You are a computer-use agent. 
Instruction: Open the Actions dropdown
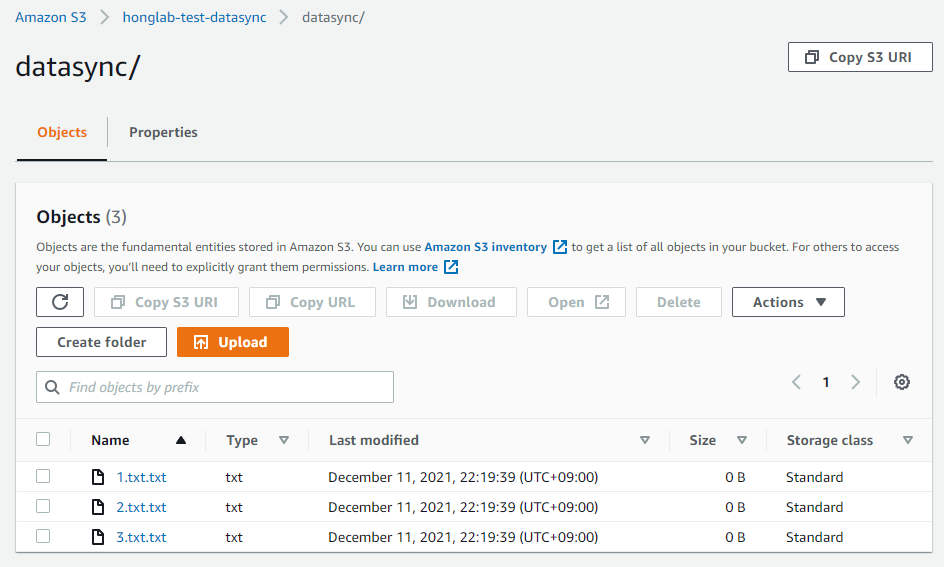click(788, 302)
